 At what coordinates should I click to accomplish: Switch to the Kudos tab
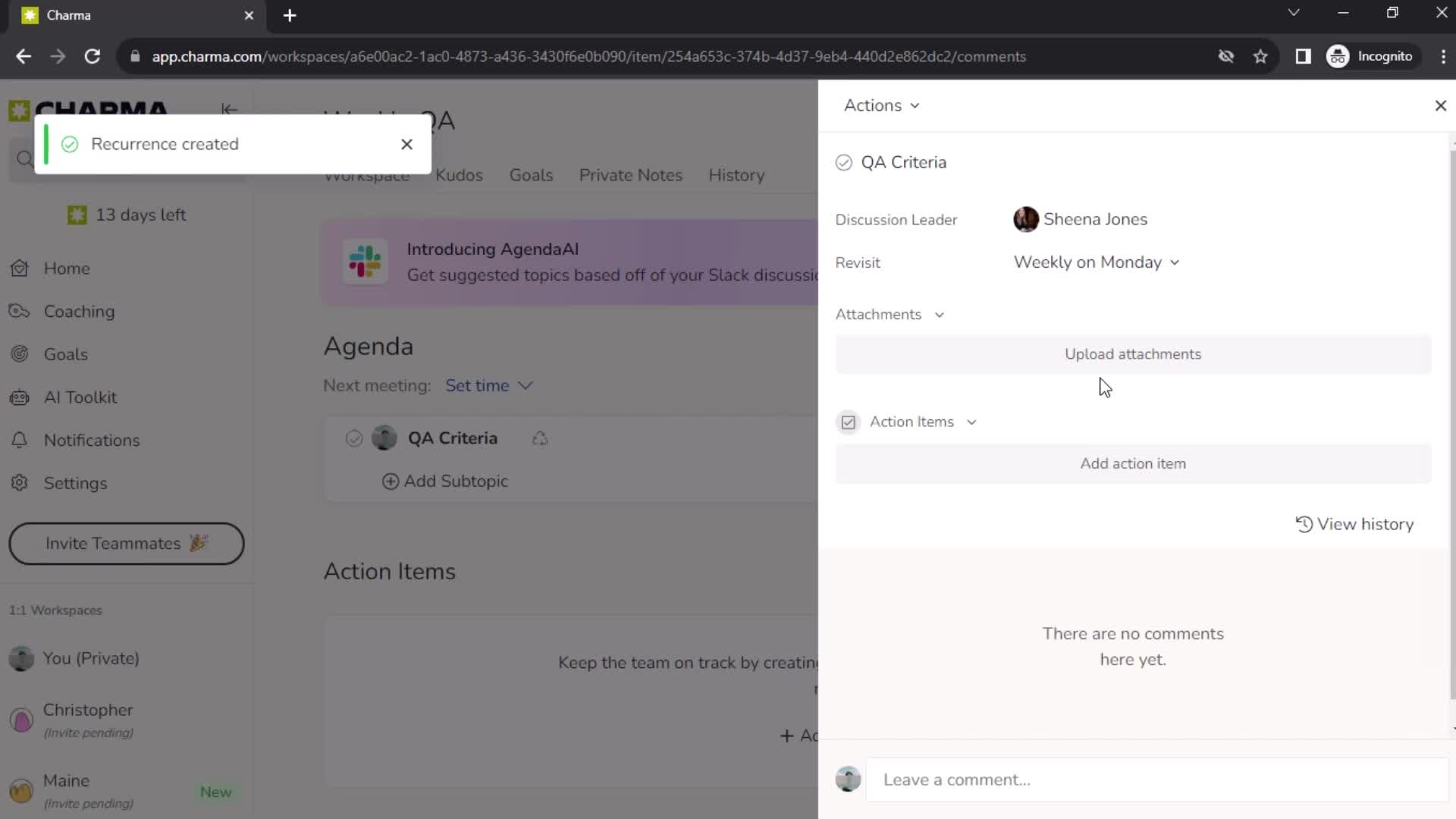(x=459, y=175)
